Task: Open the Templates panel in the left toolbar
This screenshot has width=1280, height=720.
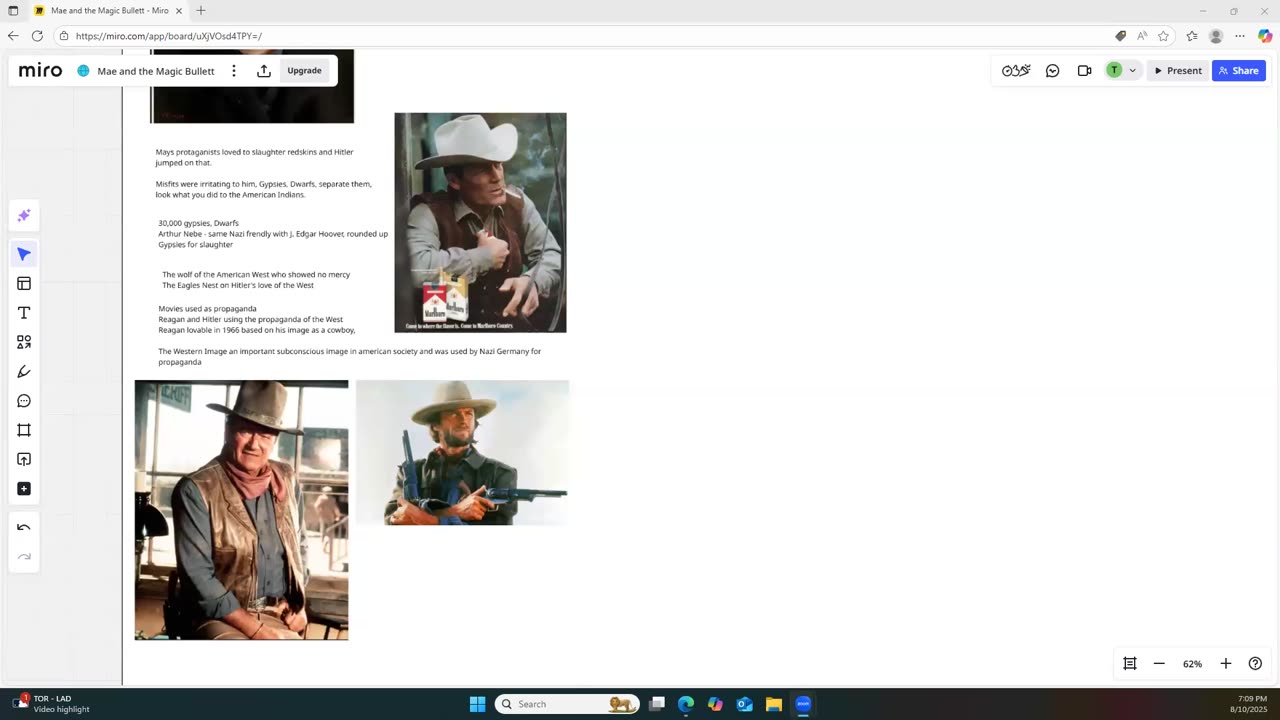Action: (x=24, y=284)
